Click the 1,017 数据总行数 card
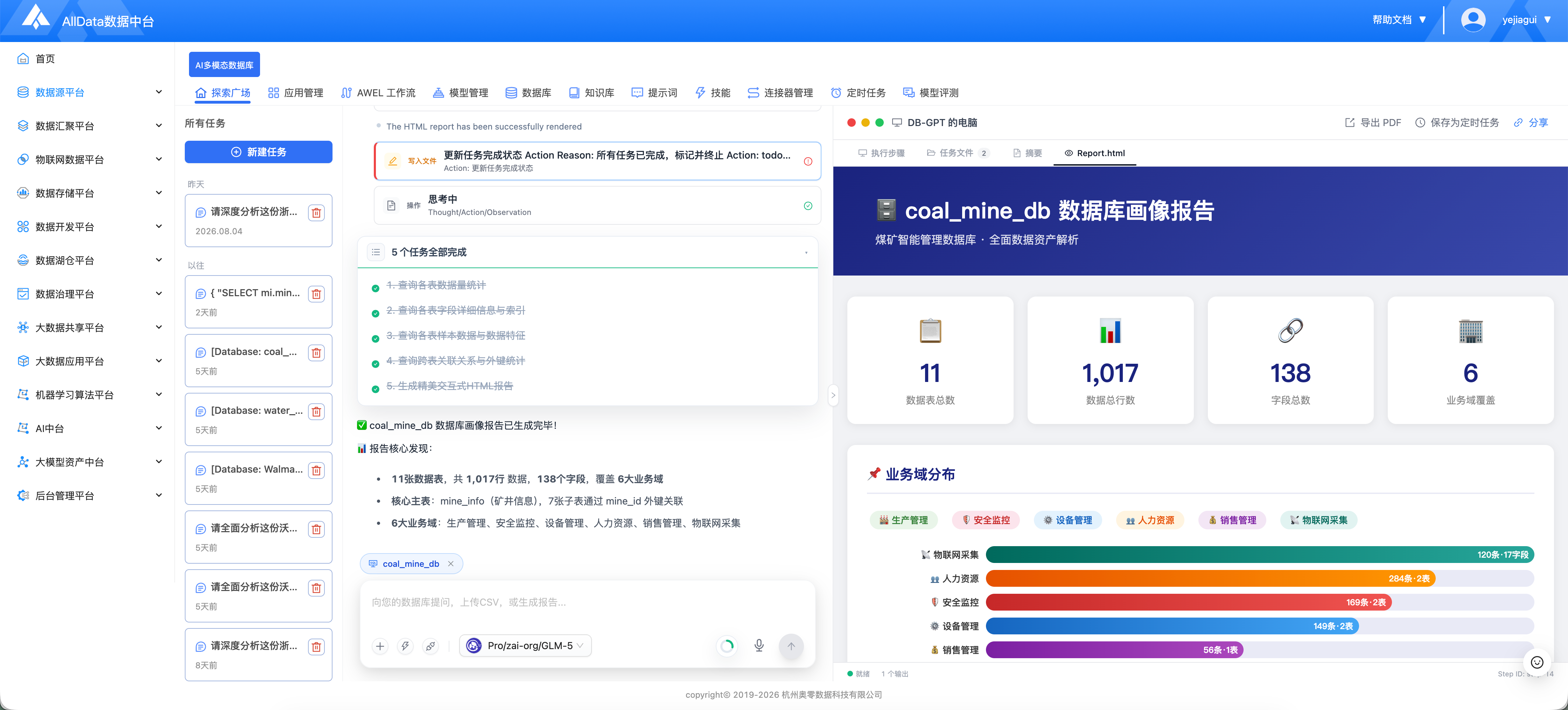This screenshot has height=710, width=1568. [x=1109, y=360]
